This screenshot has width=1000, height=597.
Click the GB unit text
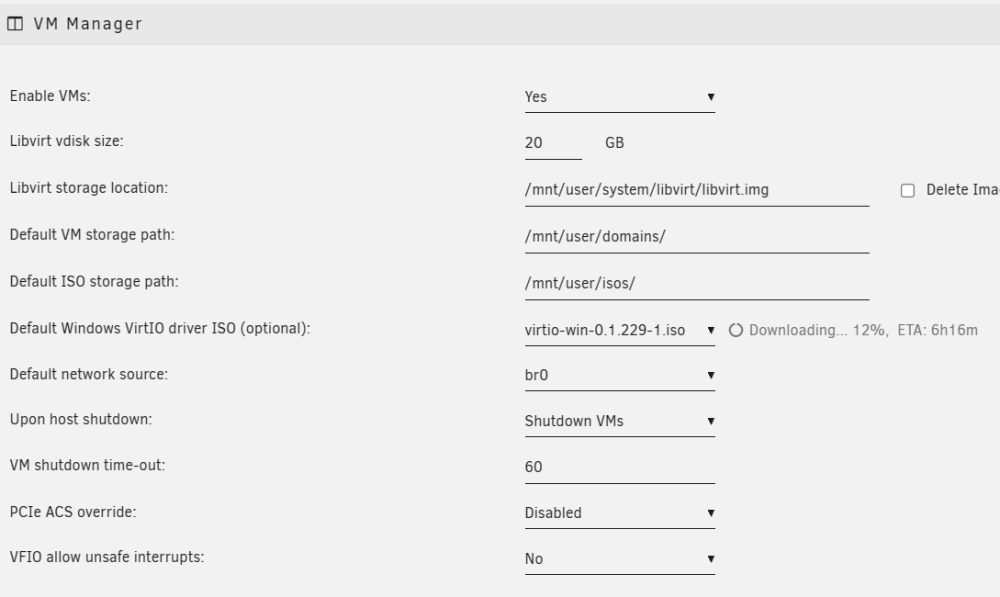coord(614,143)
